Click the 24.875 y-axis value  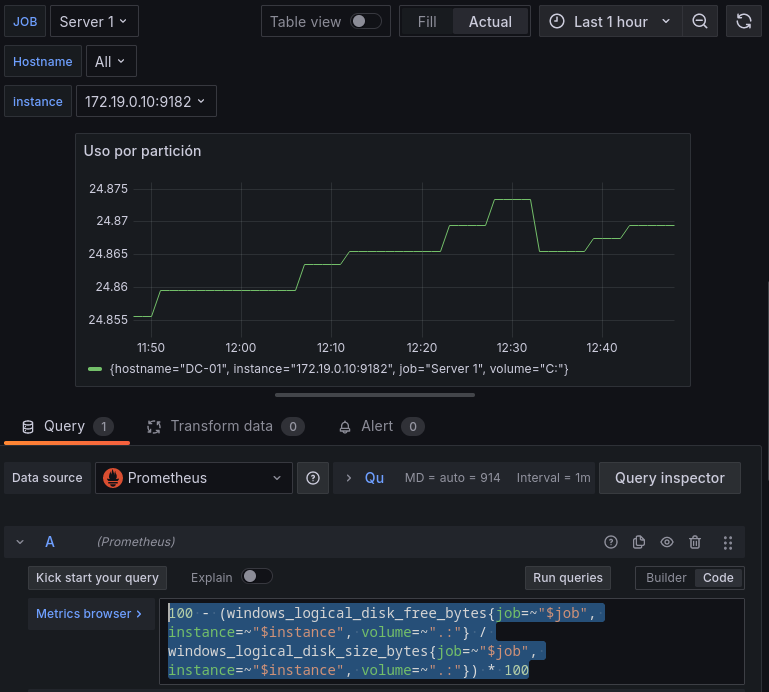tap(108, 189)
